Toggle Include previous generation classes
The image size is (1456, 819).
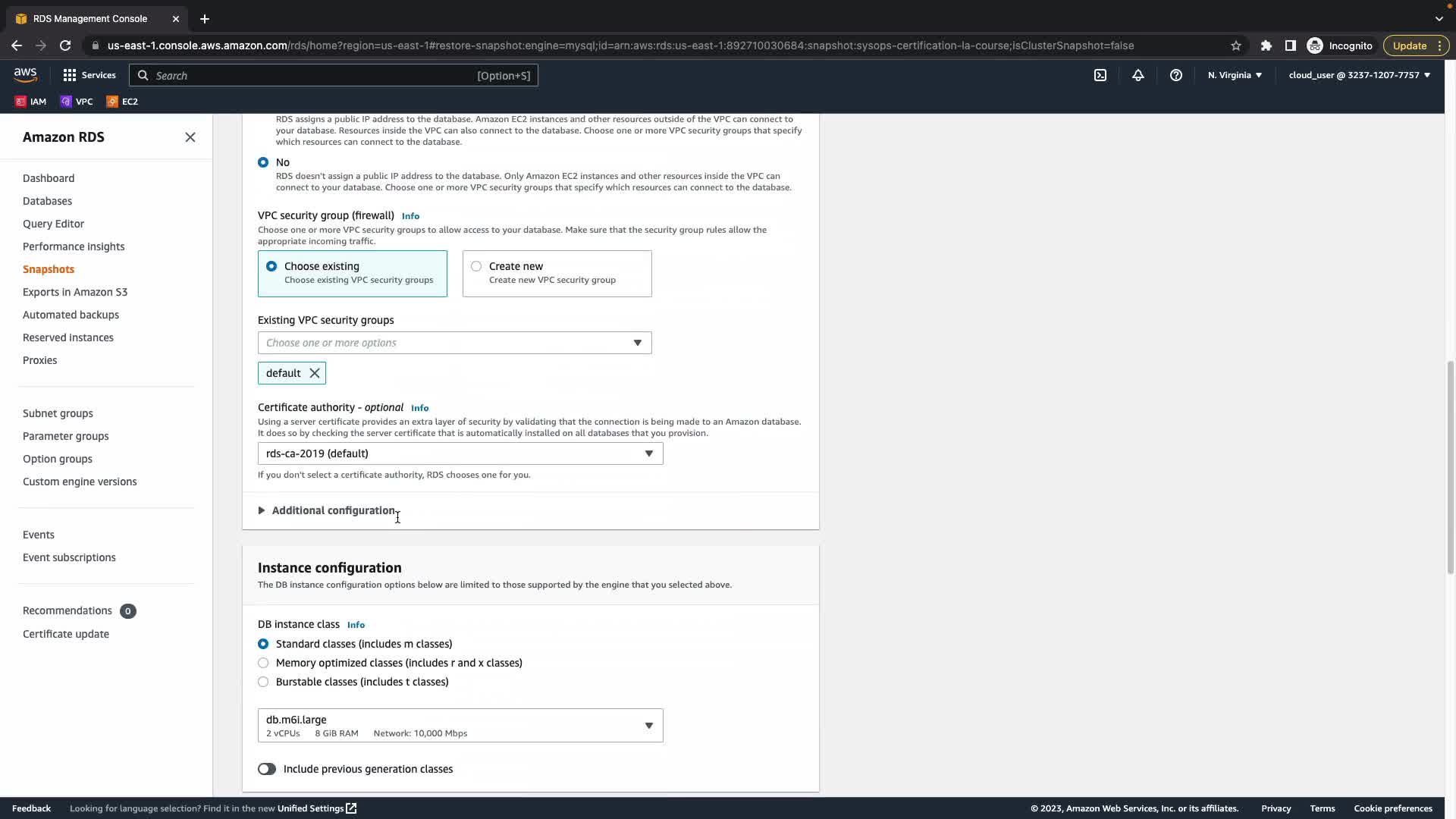267,769
